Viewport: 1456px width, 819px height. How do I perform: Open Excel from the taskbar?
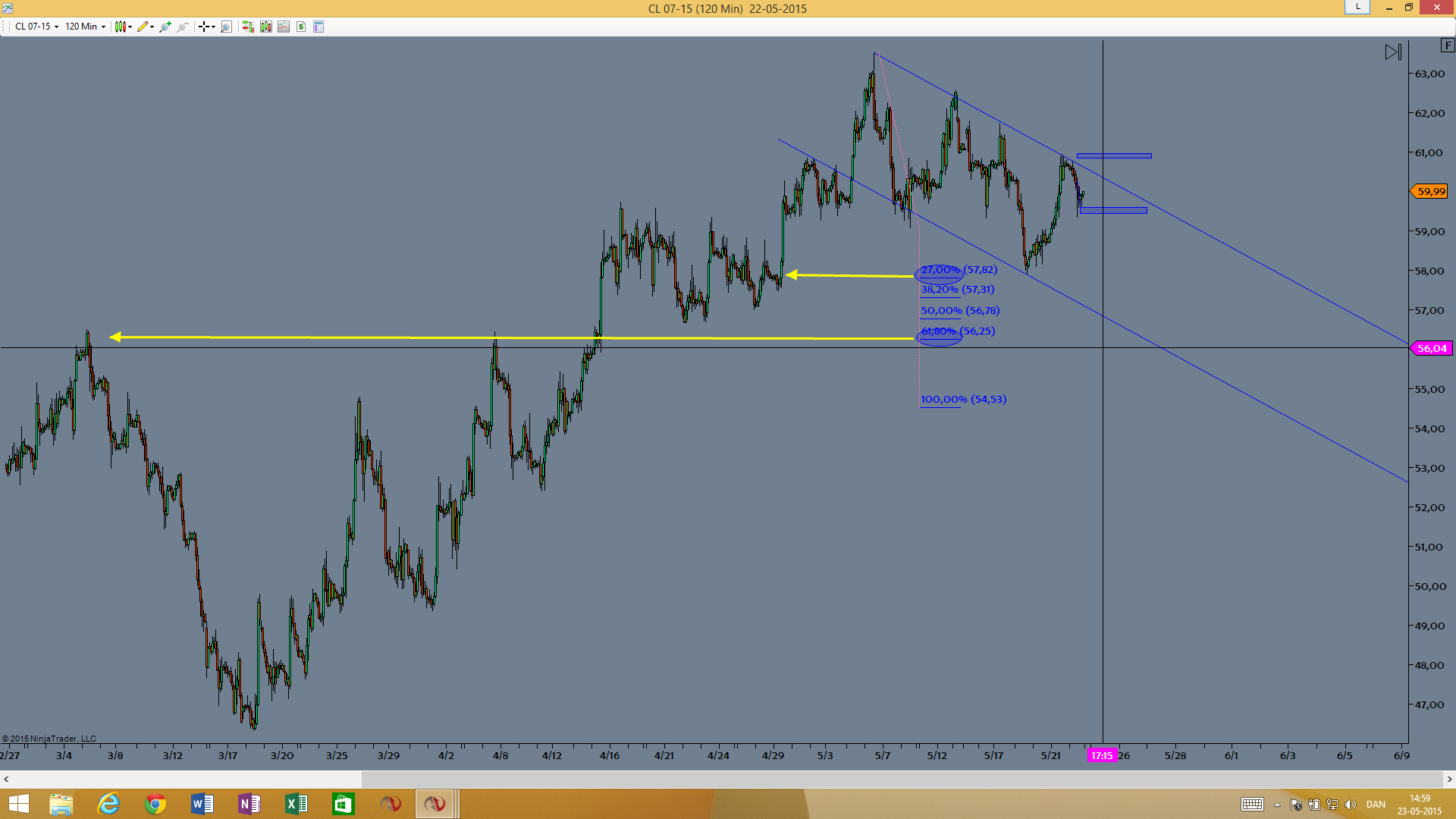click(x=296, y=804)
